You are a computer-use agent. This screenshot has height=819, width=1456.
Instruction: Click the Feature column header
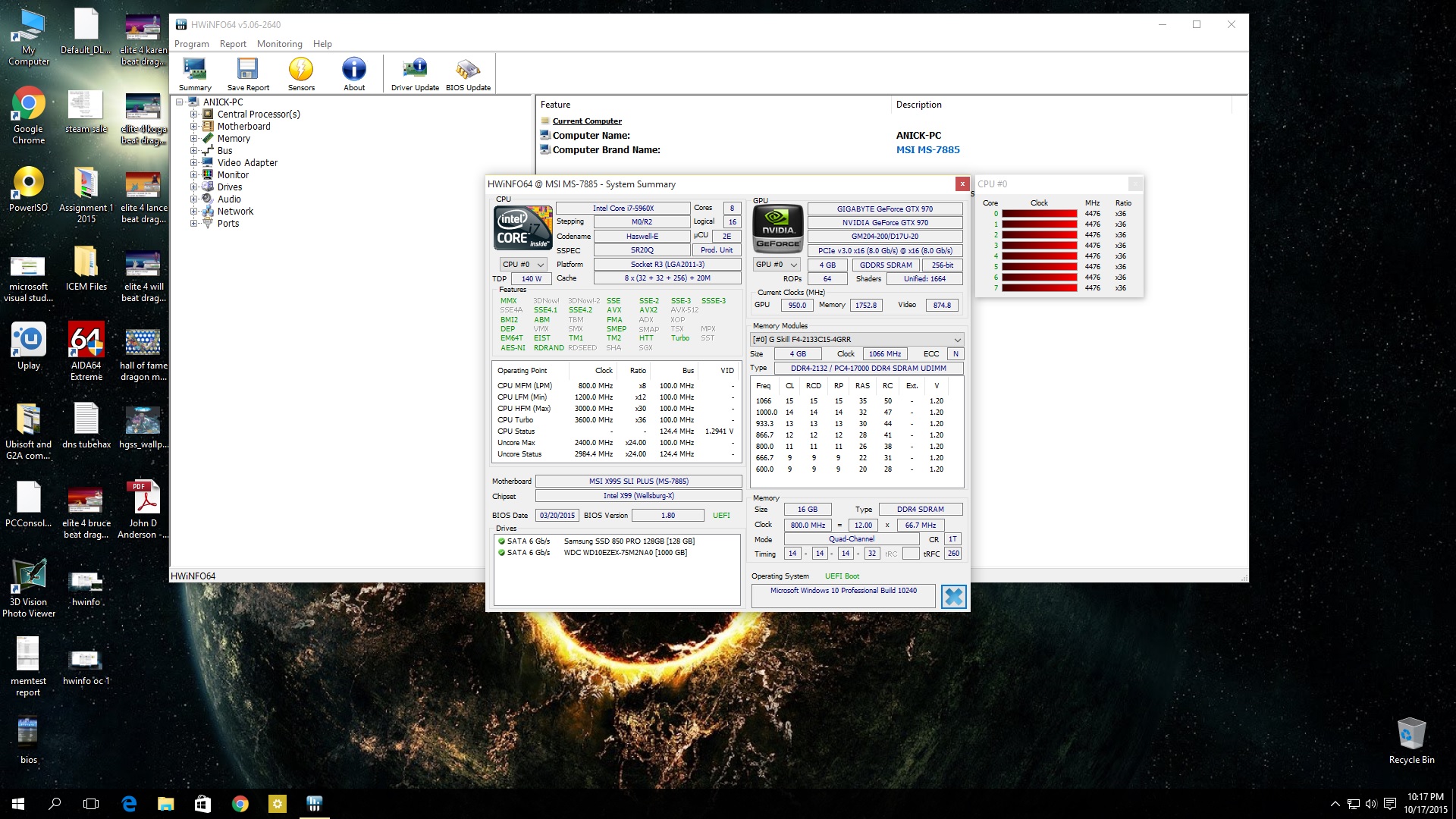click(x=713, y=105)
